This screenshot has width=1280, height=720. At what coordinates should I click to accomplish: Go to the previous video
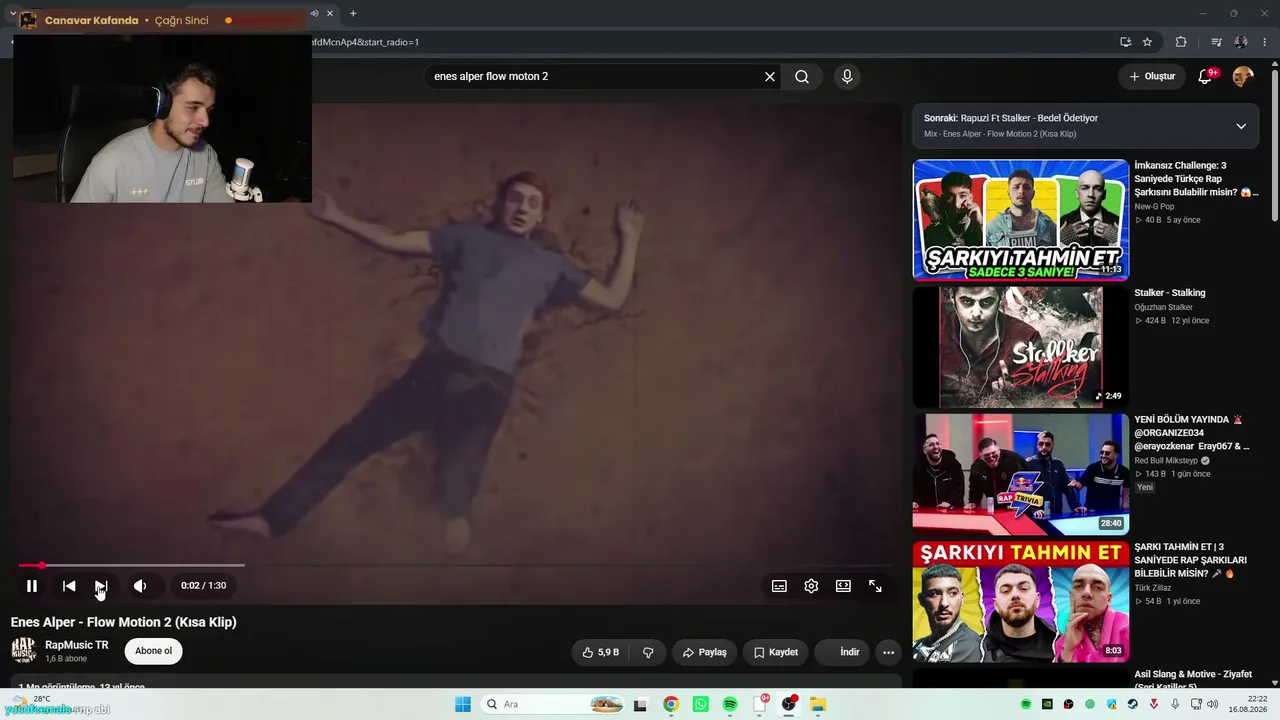(x=69, y=586)
